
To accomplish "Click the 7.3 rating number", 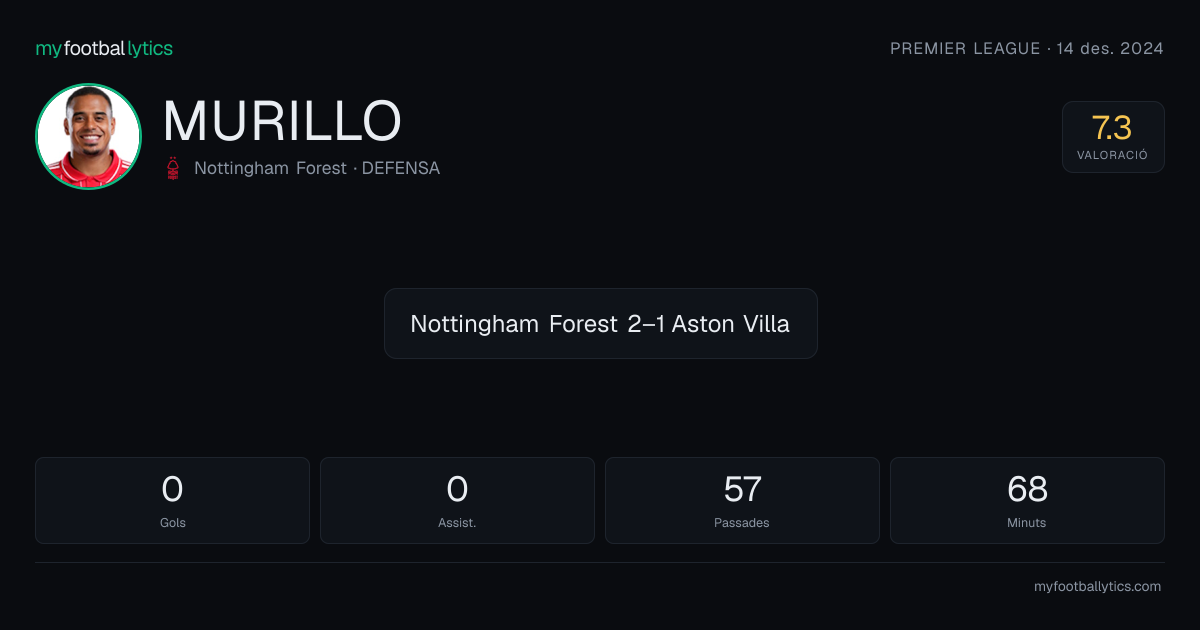I will pos(1112,128).
